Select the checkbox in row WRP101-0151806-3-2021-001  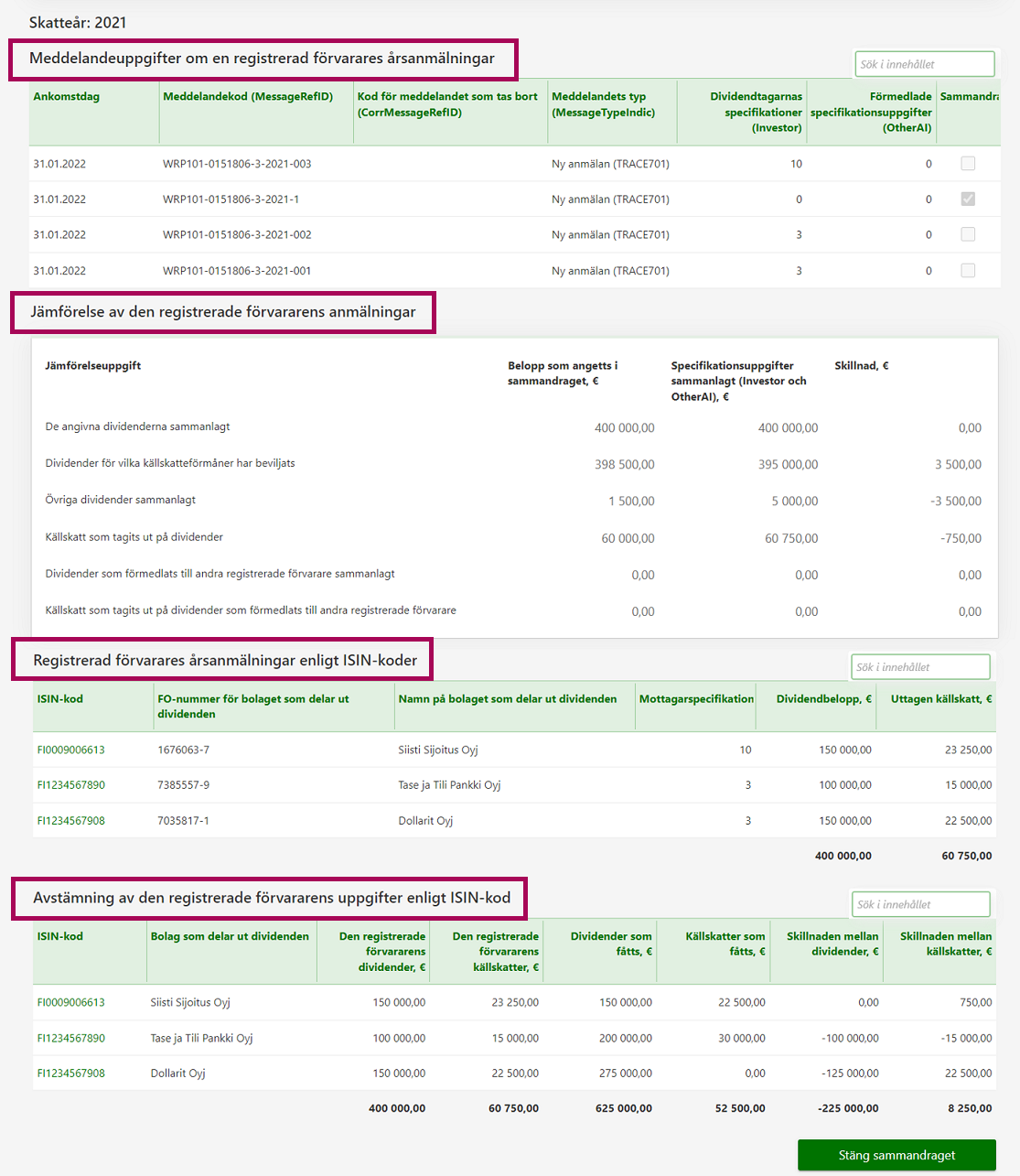click(967, 271)
